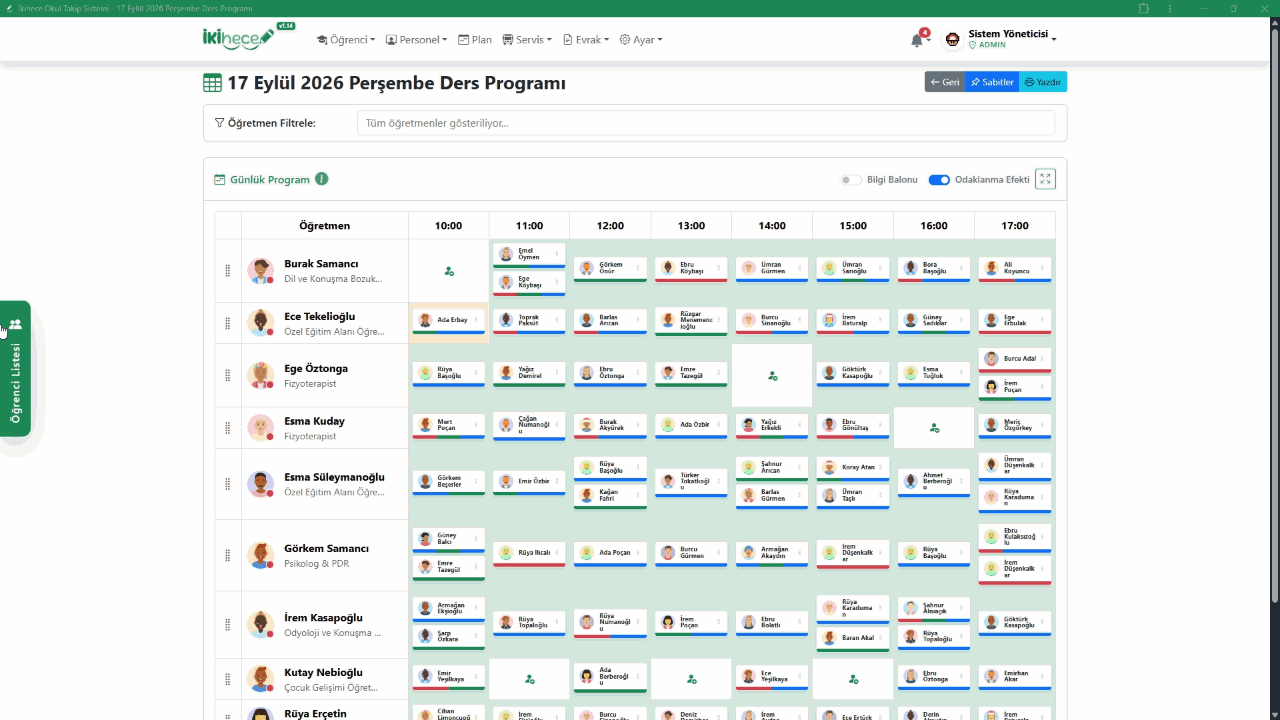
Task: Open options menu on Emel Öymen card
Action: [557, 255]
